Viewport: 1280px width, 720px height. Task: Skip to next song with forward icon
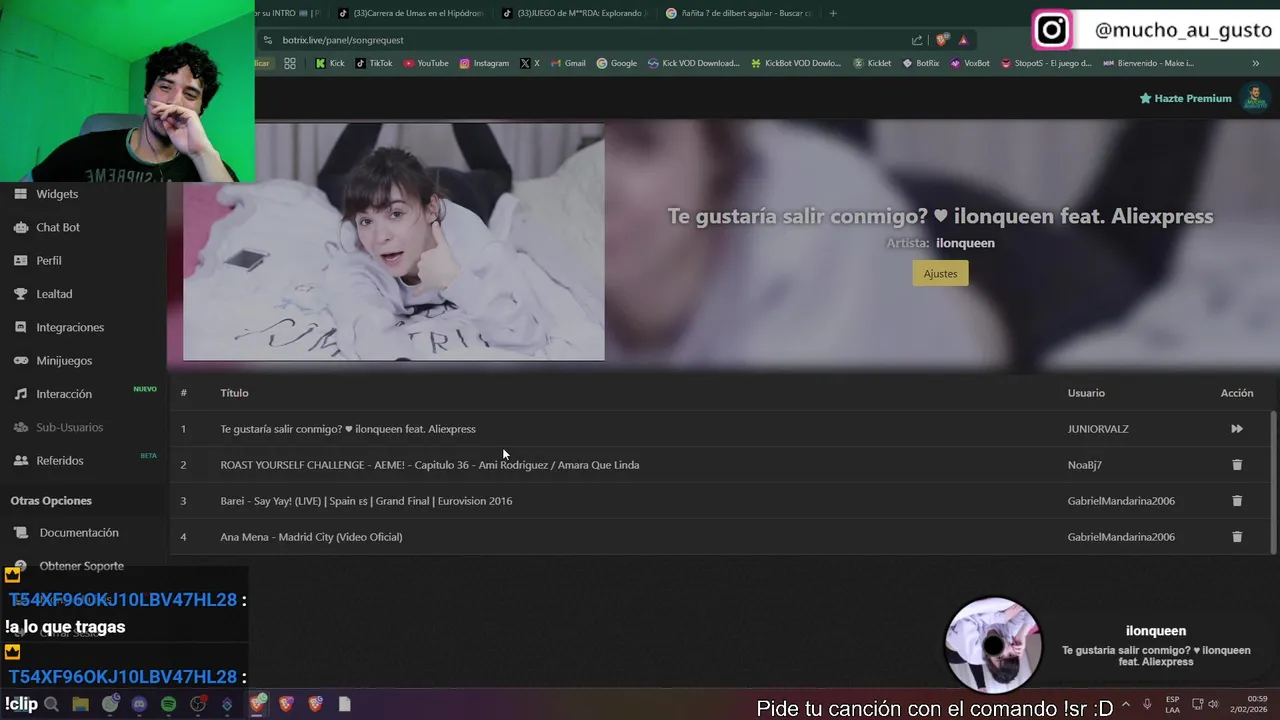[x=1237, y=429]
